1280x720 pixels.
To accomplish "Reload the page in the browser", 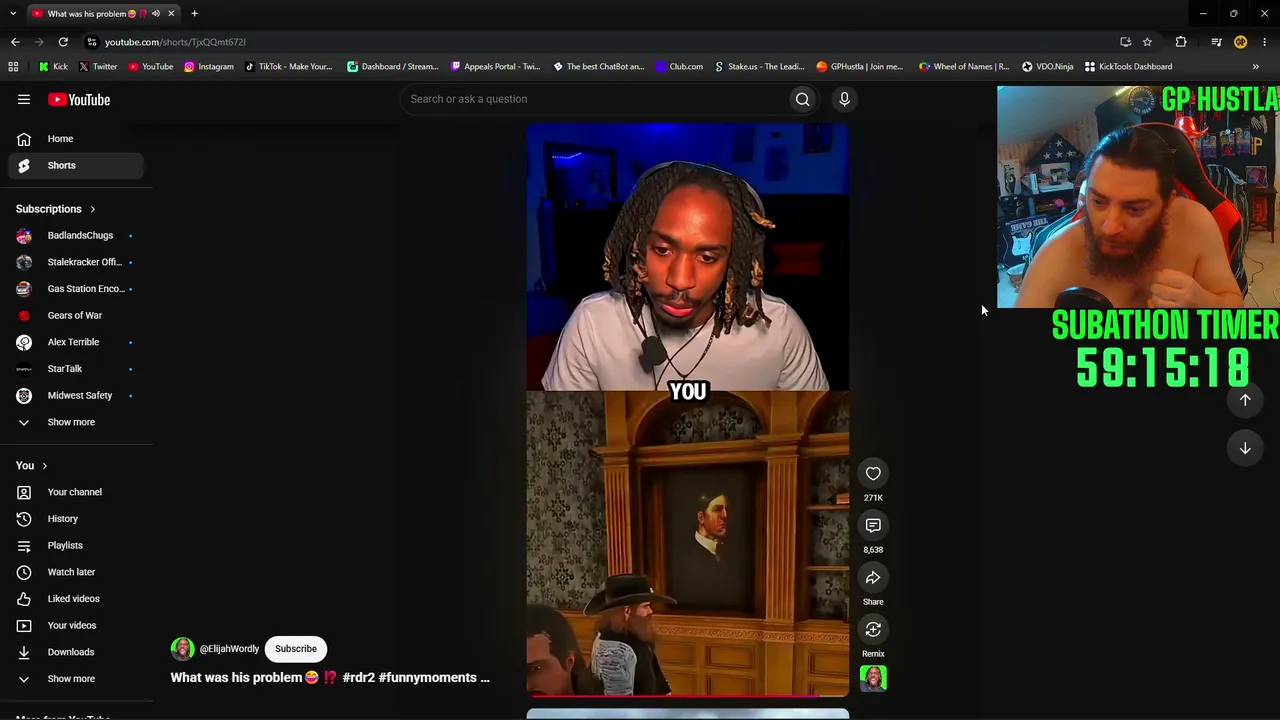I will click(x=63, y=42).
